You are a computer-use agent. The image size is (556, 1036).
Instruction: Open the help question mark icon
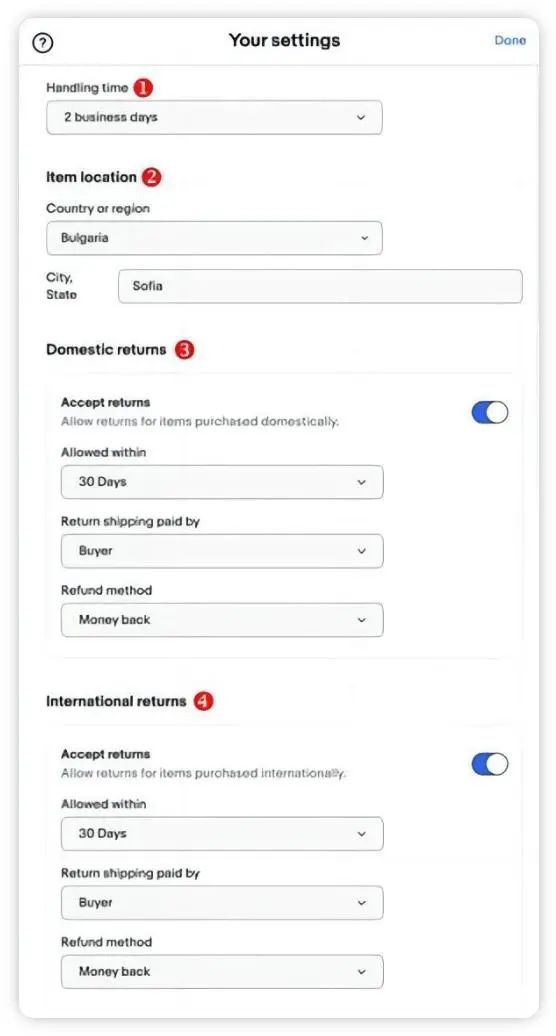tap(43, 43)
